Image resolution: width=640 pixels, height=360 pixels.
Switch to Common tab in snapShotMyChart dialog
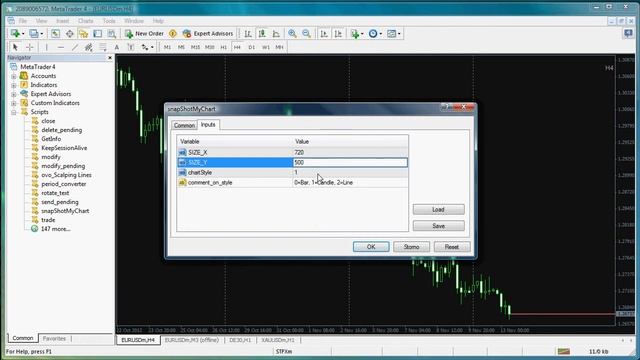(x=184, y=125)
